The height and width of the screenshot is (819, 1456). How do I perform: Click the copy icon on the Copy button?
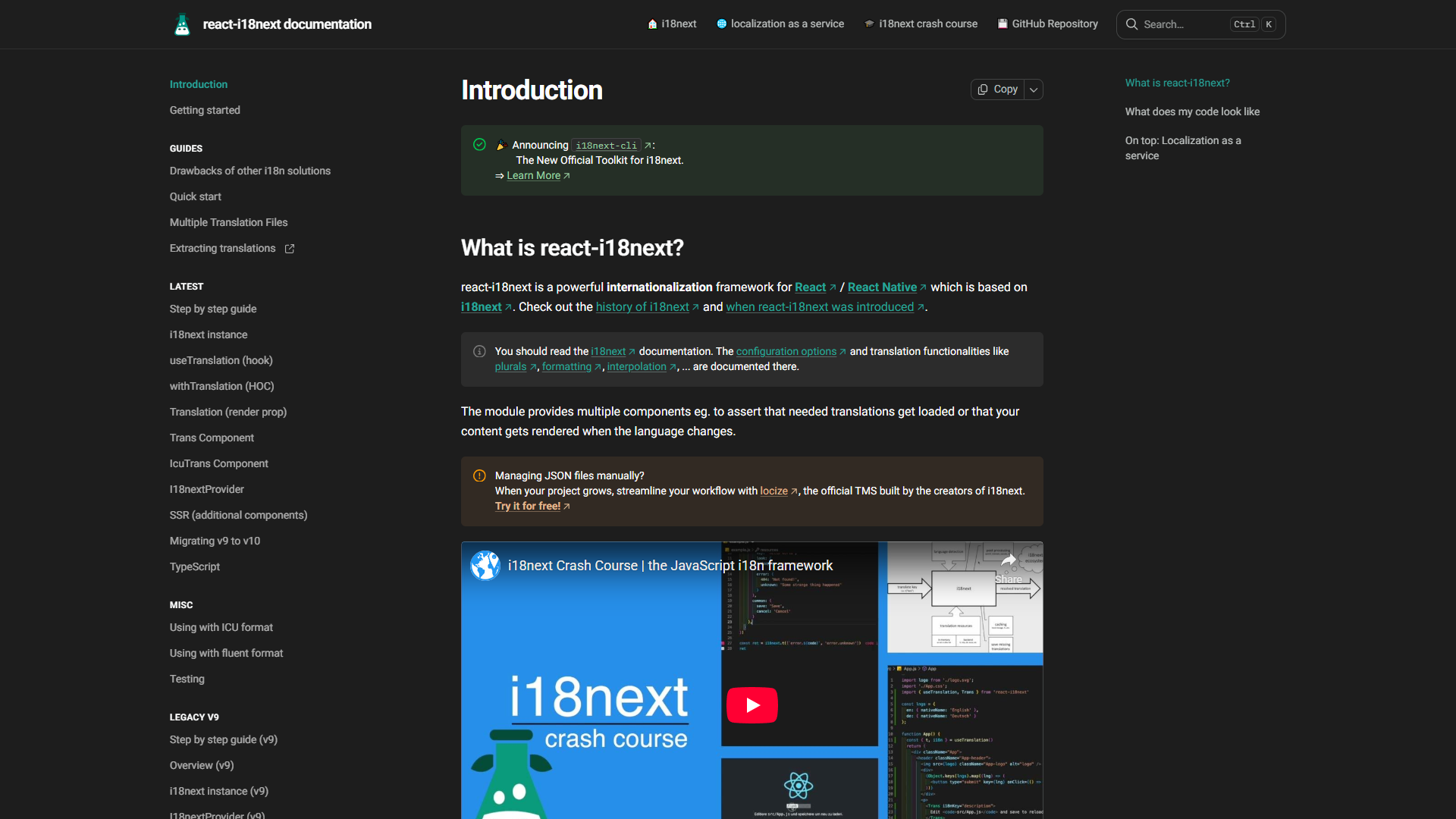[x=984, y=89]
